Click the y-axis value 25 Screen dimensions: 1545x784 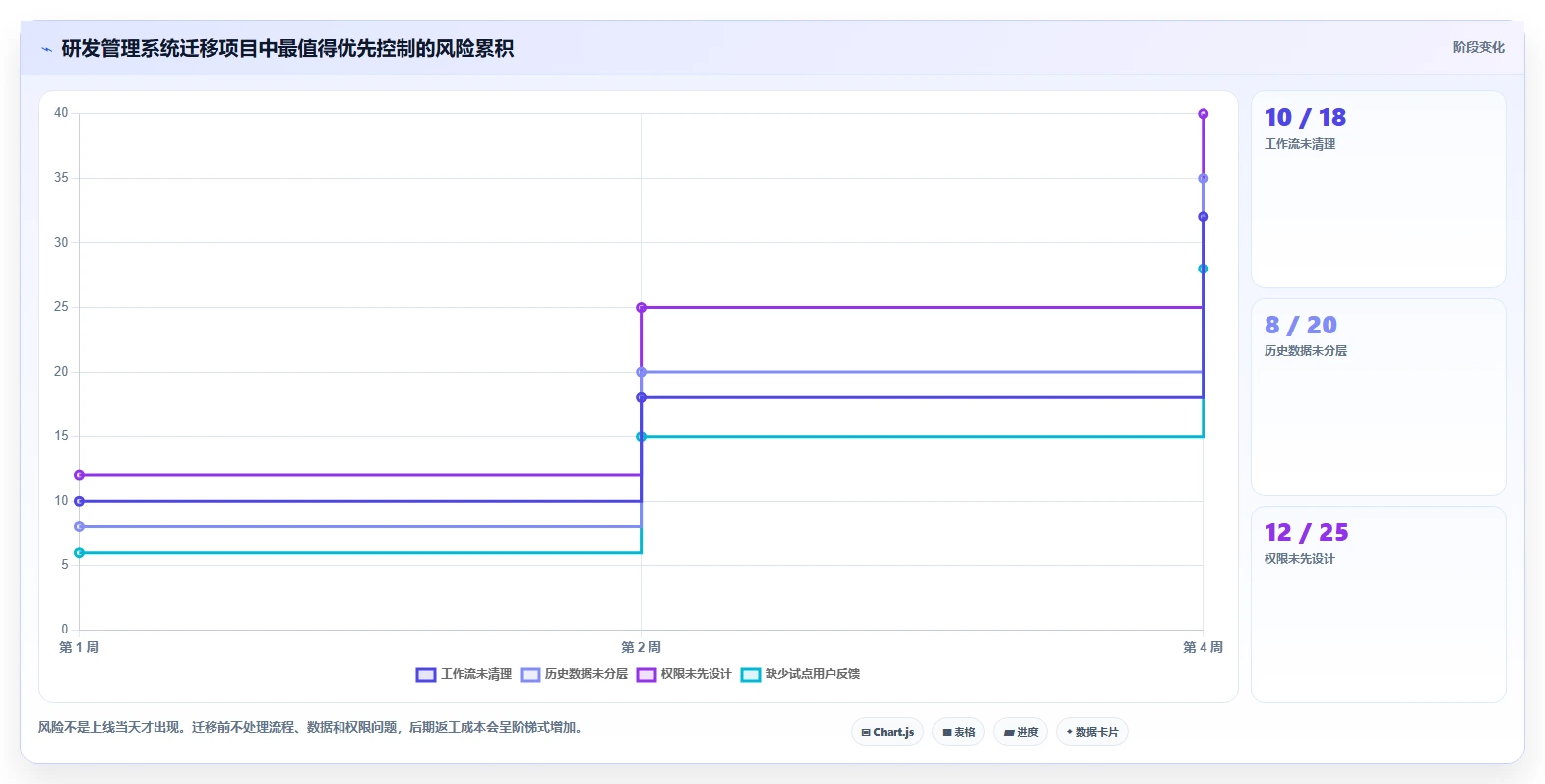pos(61,307)
